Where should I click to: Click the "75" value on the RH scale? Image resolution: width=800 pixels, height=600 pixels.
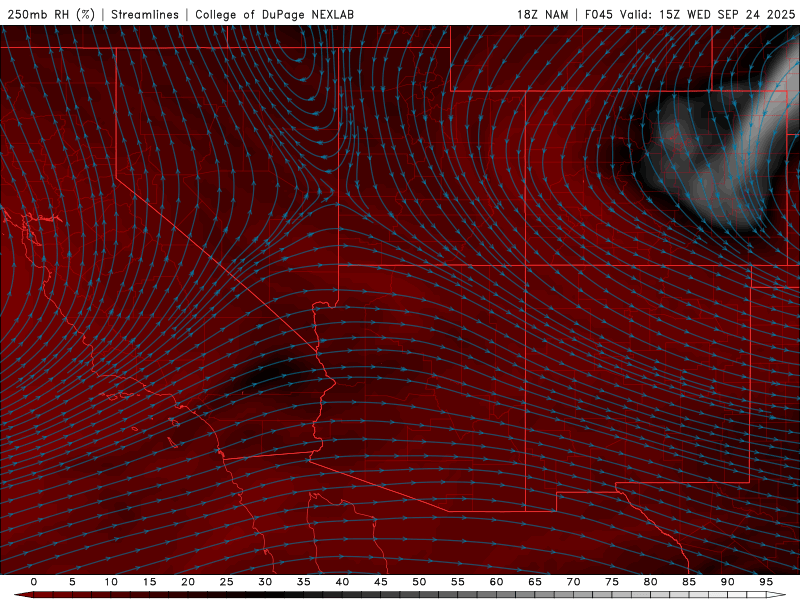point(612,582)
